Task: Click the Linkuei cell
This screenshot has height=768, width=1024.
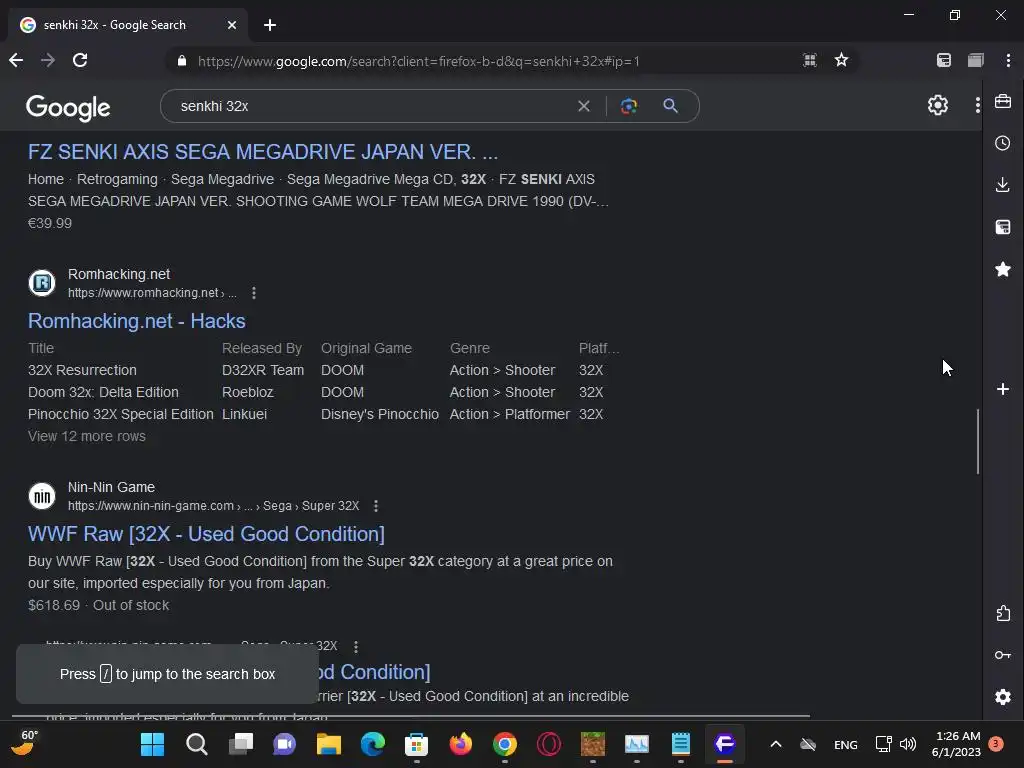Action: (x=244, y=414)
